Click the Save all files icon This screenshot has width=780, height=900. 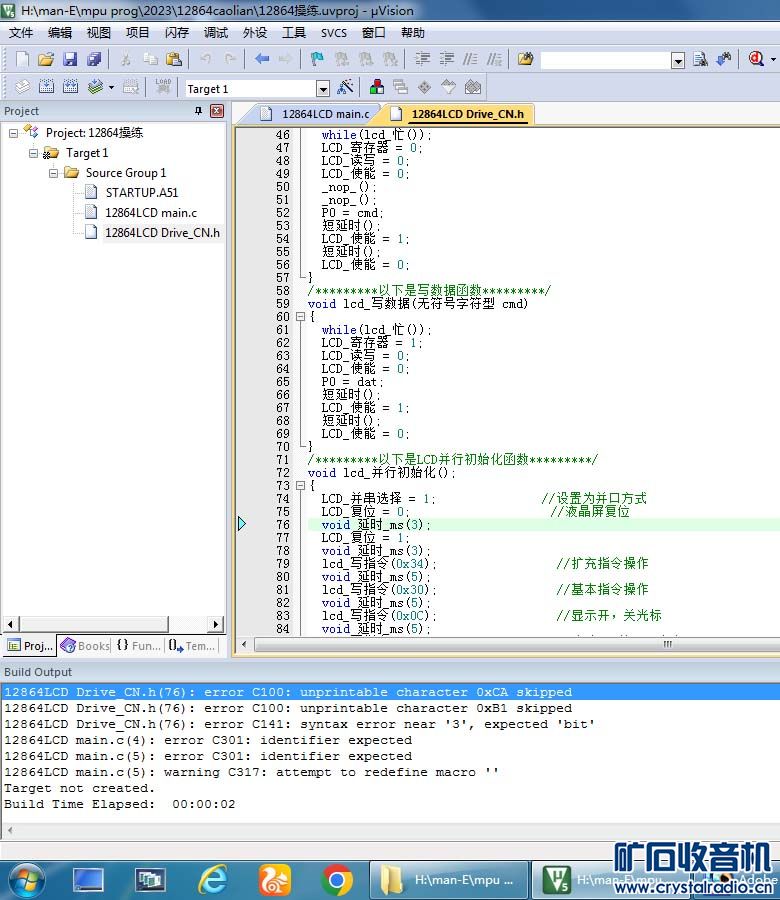click(x=94, y=60)
